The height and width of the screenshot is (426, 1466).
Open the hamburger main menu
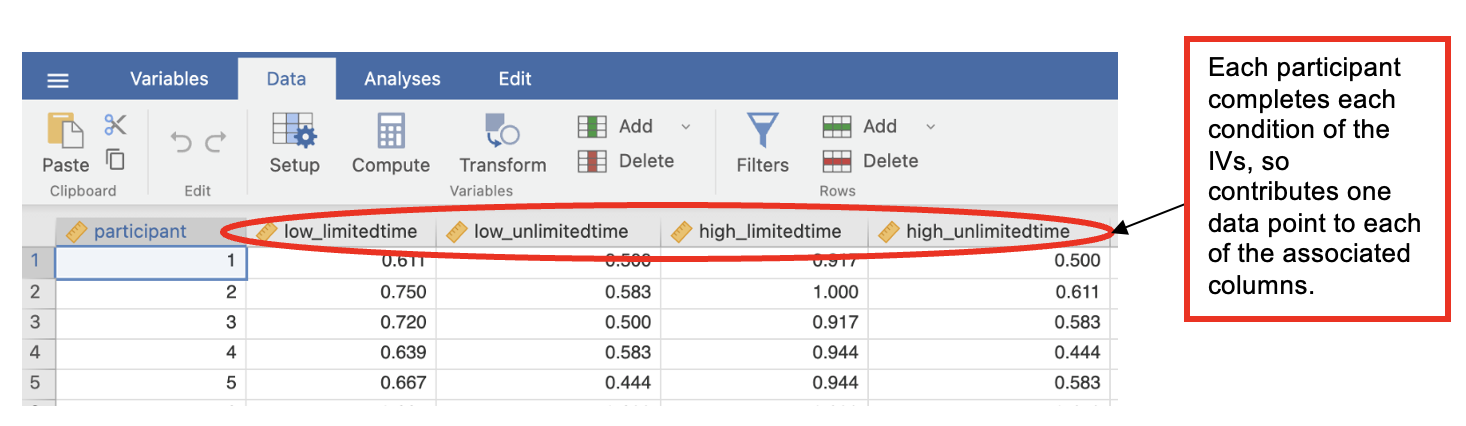(59, 80)
